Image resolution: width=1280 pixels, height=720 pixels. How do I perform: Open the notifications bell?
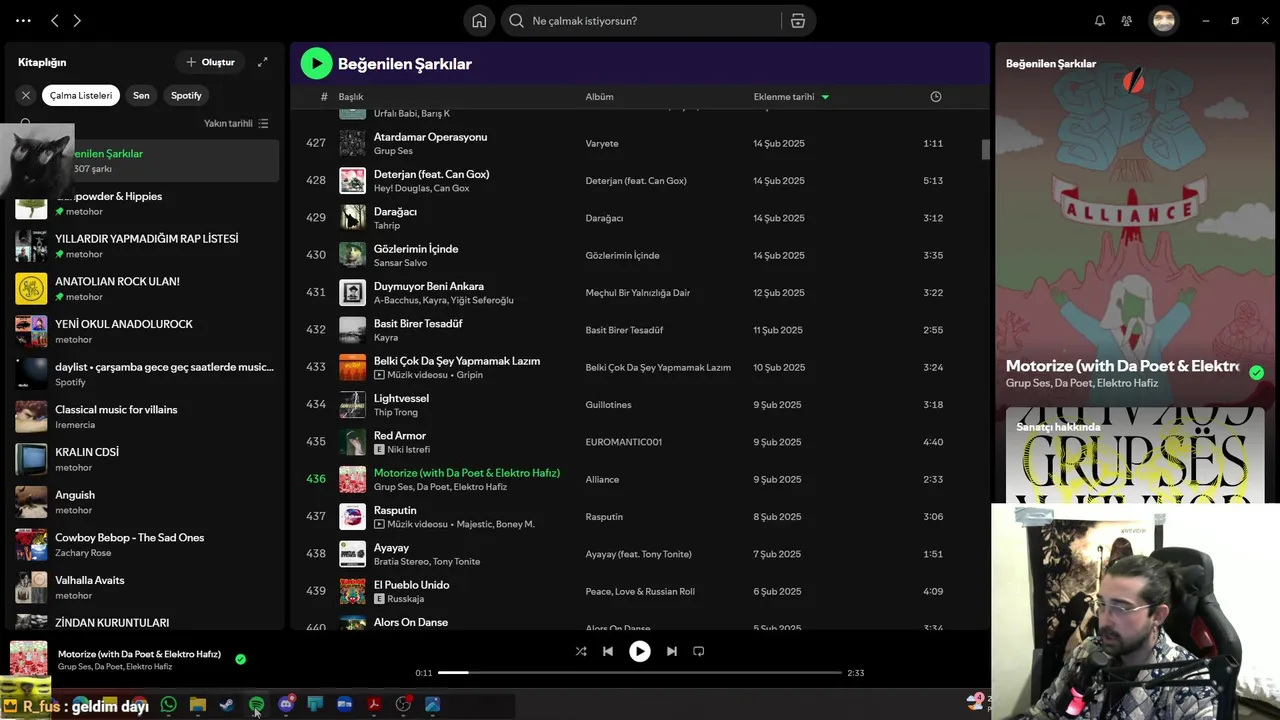pyautogui.click(x=1100, y=21)
